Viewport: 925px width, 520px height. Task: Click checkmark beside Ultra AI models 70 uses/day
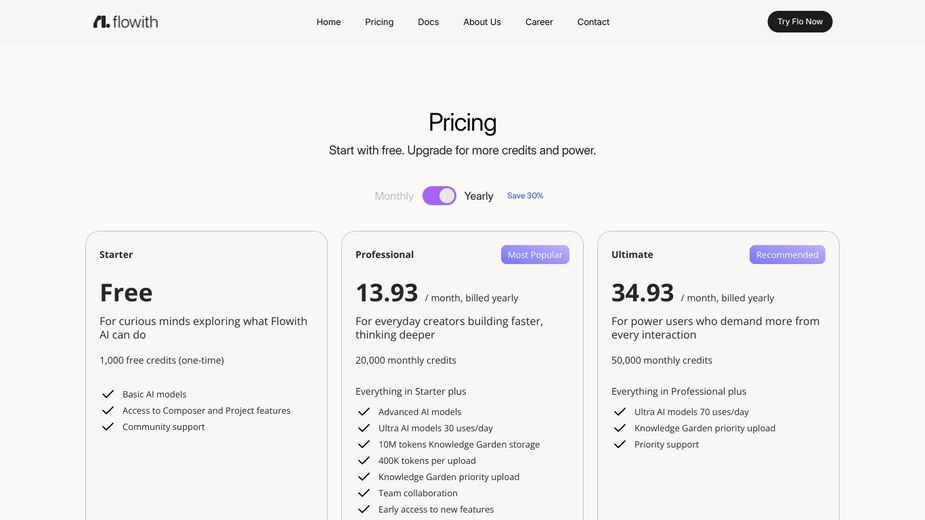tap(619, 411)
